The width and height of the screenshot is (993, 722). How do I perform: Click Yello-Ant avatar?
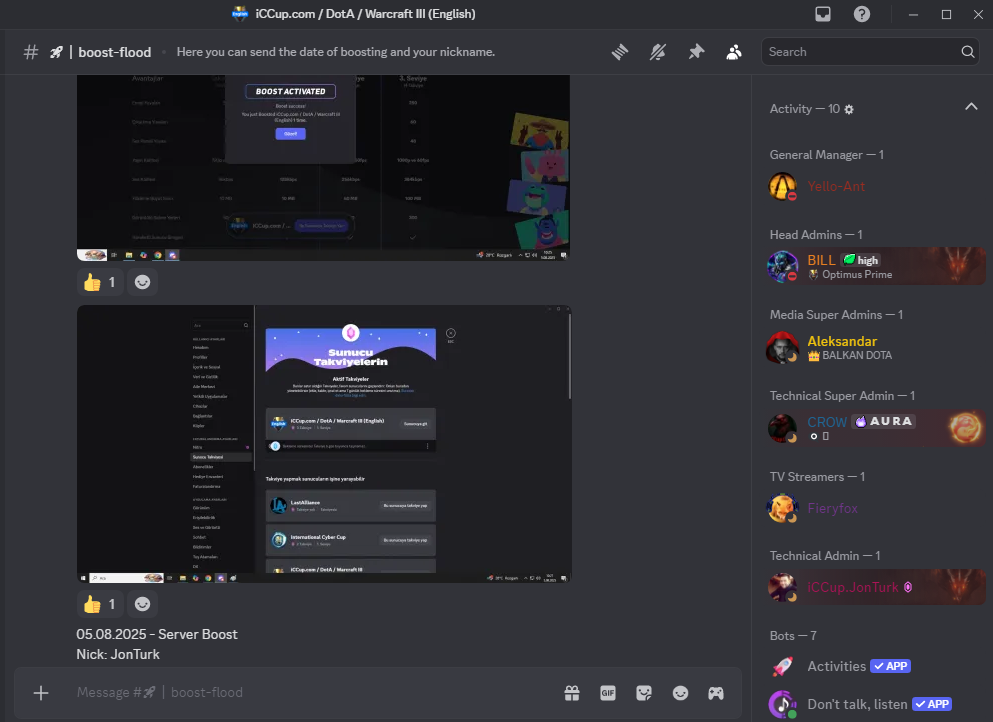coord(782,186)
